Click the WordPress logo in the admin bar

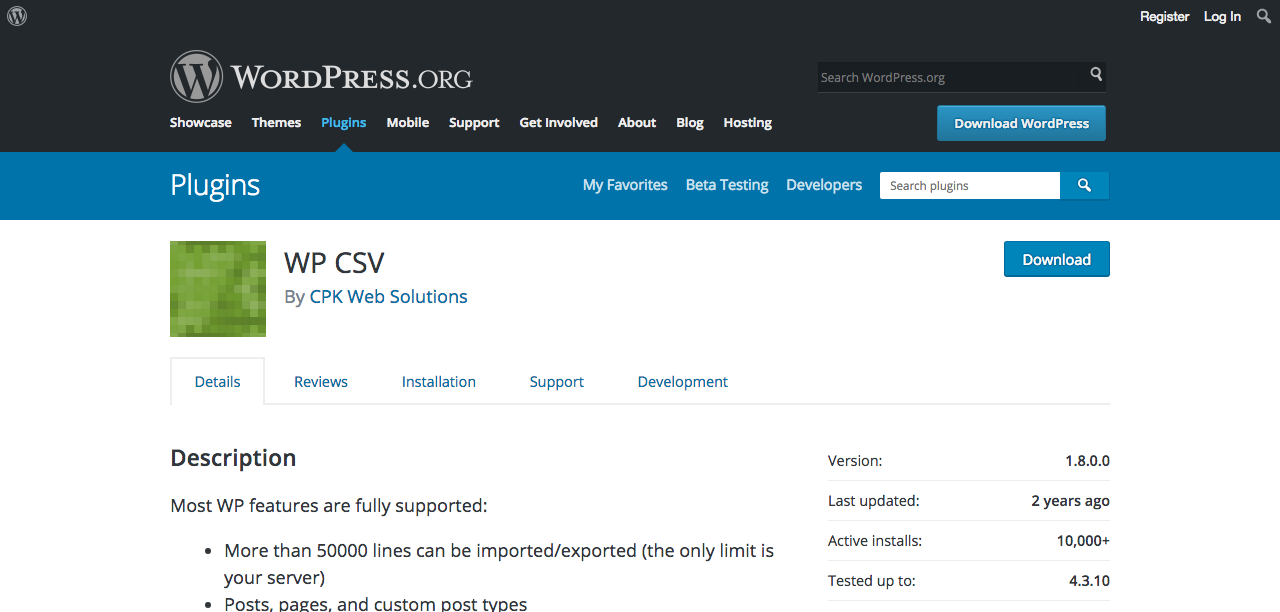[x=17, y=16]
